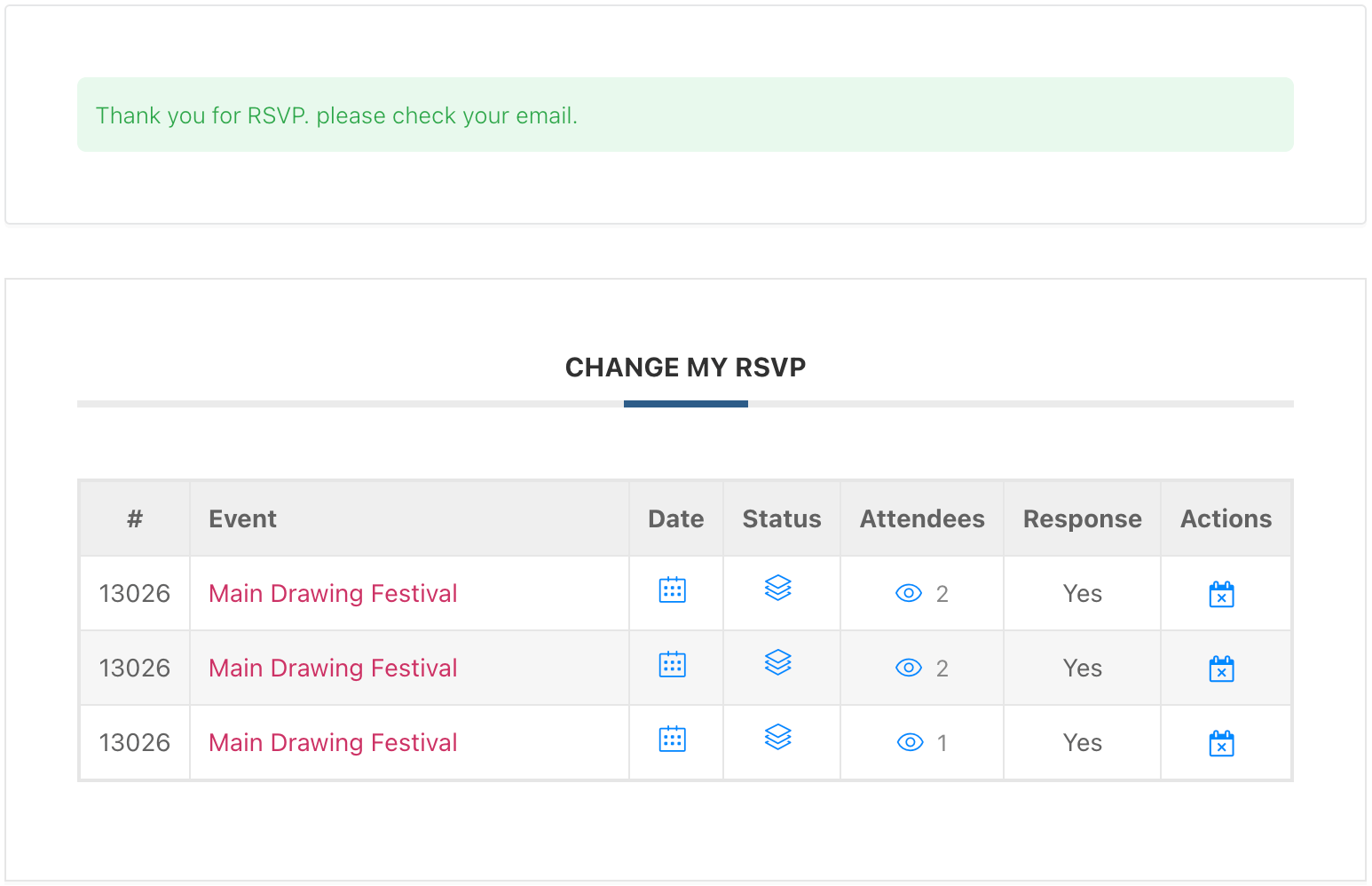Click the layers status icon in second row

pos(777,662)
